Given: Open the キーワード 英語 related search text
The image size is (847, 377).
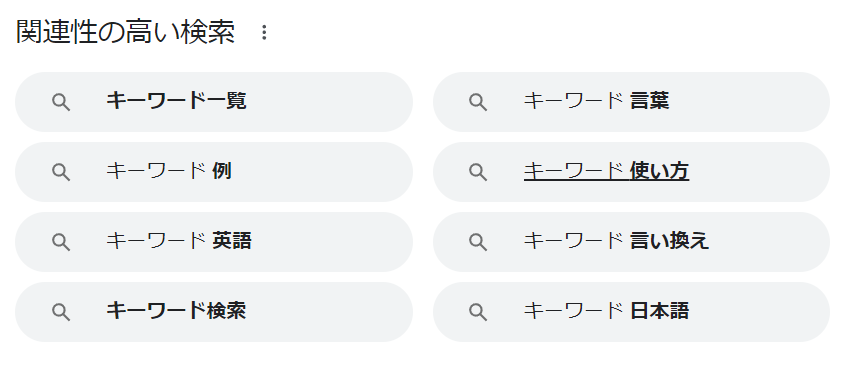Looking at the screenshot, I should [179, 241].
